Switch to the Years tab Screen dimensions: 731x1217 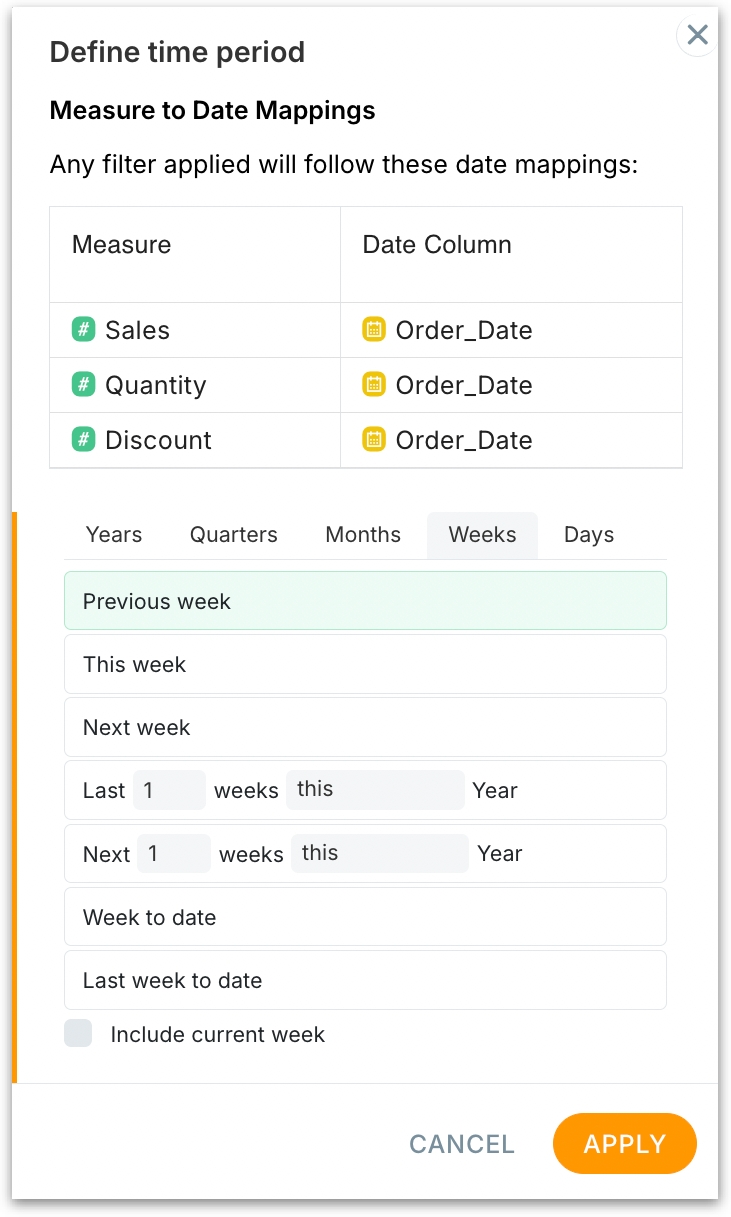tap(114, 535)
